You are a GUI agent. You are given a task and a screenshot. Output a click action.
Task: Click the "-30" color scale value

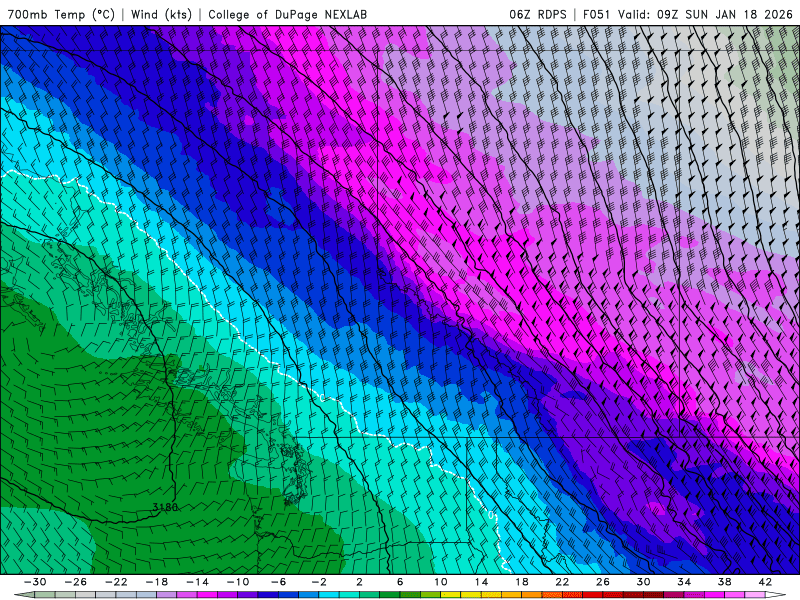35,582
